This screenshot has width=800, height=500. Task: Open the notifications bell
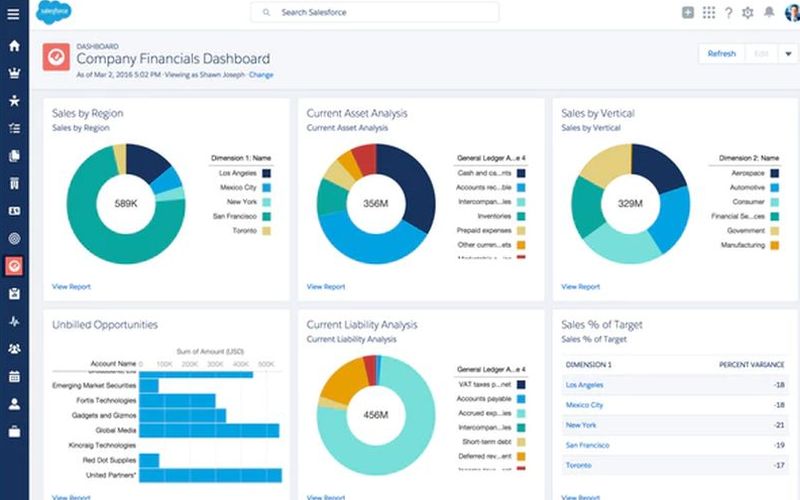(769, 12)
